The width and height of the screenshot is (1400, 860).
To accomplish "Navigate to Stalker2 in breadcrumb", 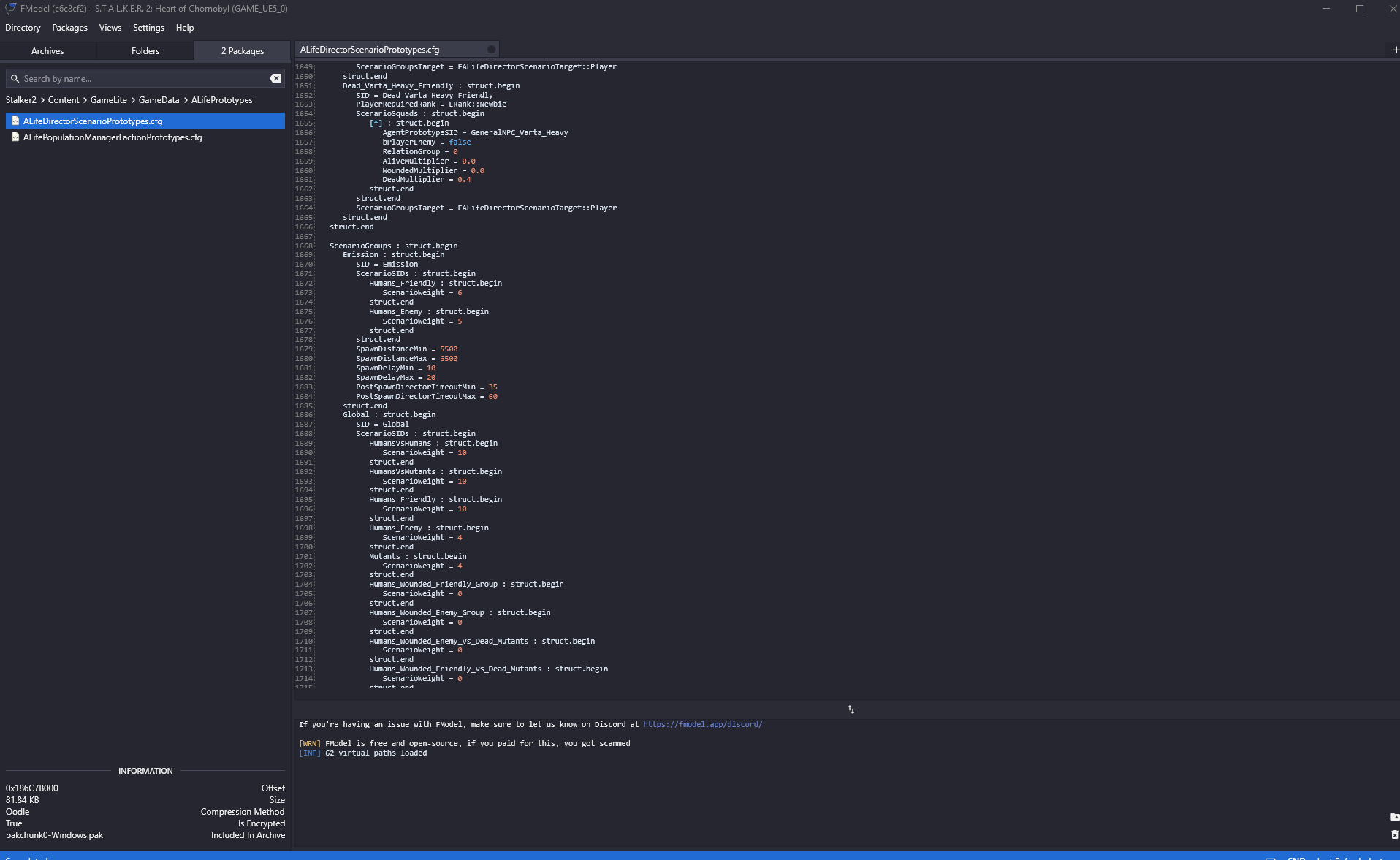I will 21,100.
